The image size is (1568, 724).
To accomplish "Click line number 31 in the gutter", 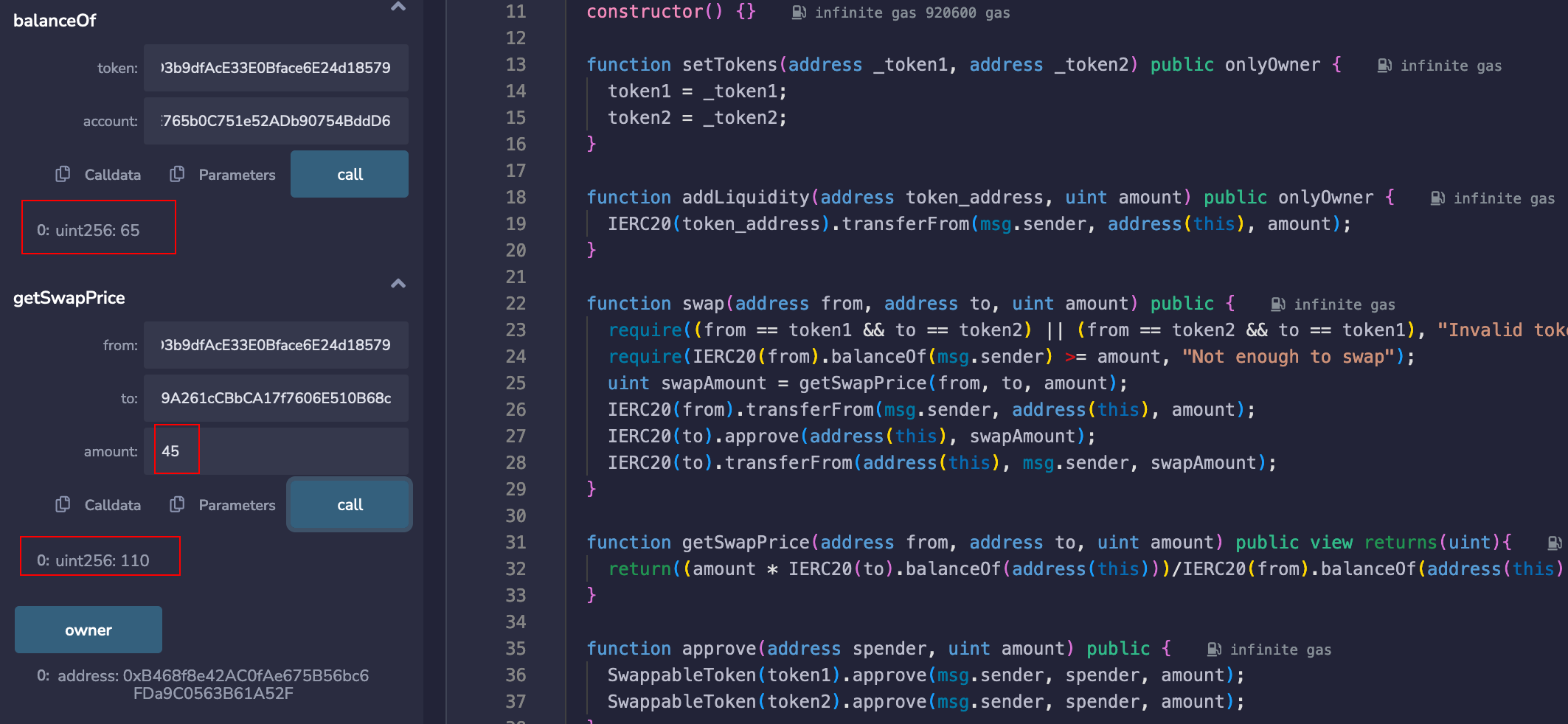I will point(516,543).
